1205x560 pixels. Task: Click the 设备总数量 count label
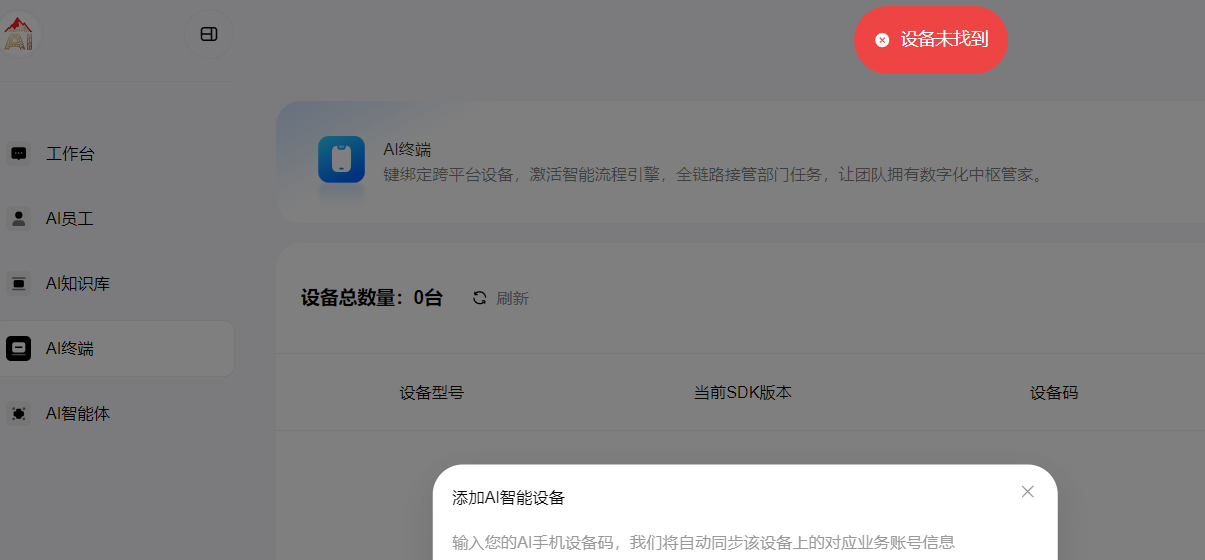click(x=371, y=298)
